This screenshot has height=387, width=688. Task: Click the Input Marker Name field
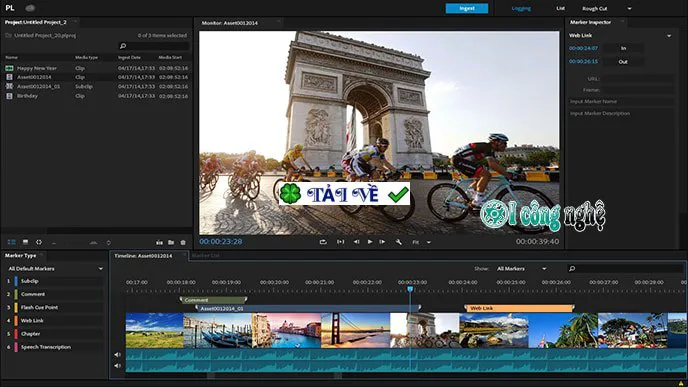tap(621, 101)
